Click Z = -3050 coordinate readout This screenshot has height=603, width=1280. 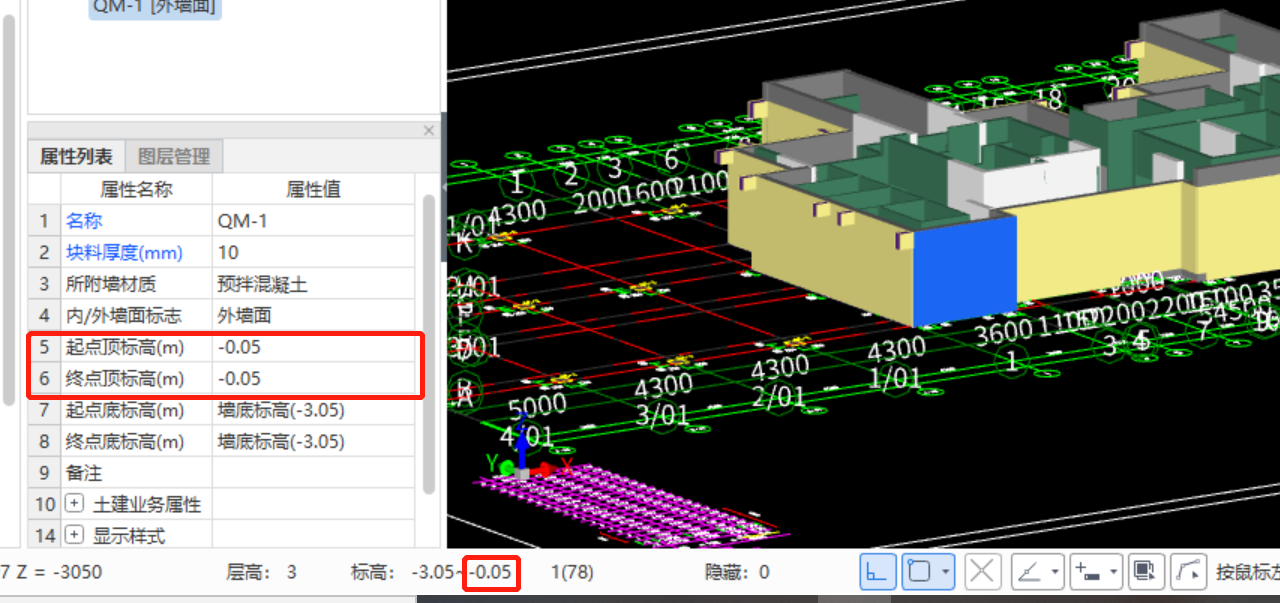point(58,573)
